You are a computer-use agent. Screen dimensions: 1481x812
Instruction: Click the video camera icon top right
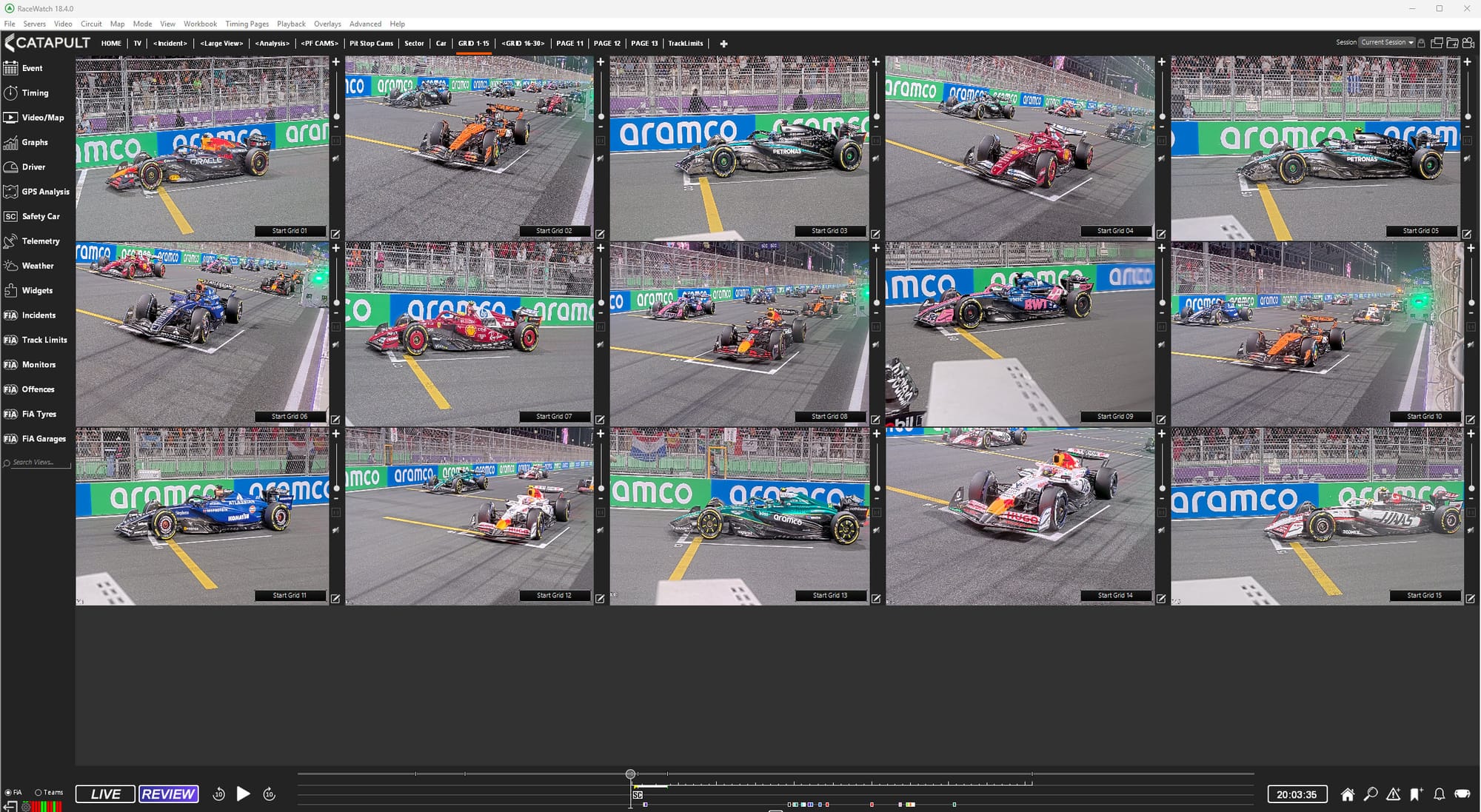pyautogui.click(x=1468, y=43)
